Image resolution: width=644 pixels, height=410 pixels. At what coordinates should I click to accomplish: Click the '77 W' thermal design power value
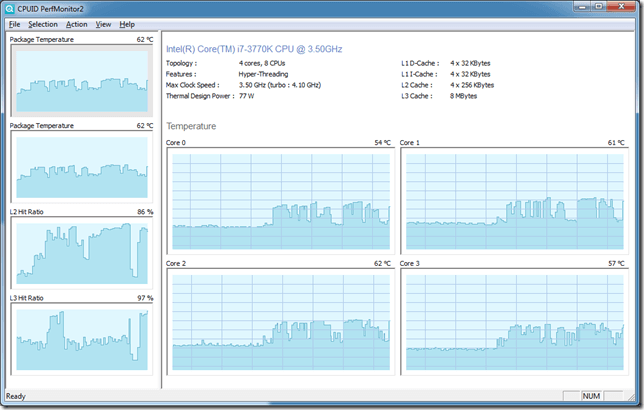coord(246,96)
